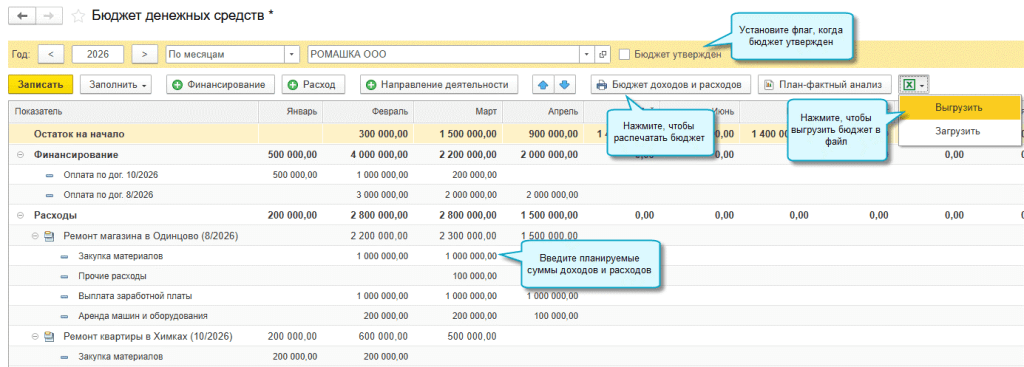Add page to favorites with star icon

pos(78,16)
